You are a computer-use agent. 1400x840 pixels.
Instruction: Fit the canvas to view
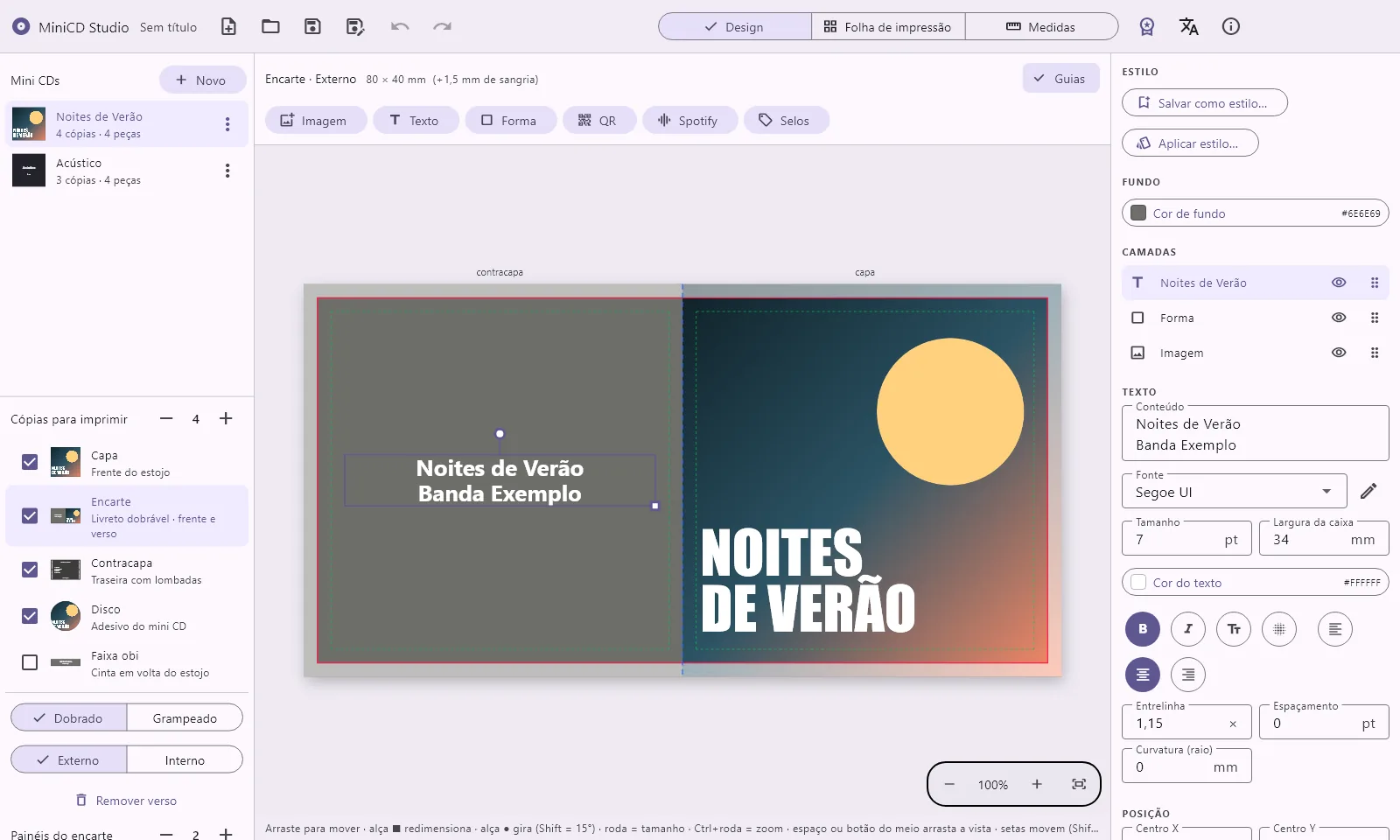(x=1079, y=784)
